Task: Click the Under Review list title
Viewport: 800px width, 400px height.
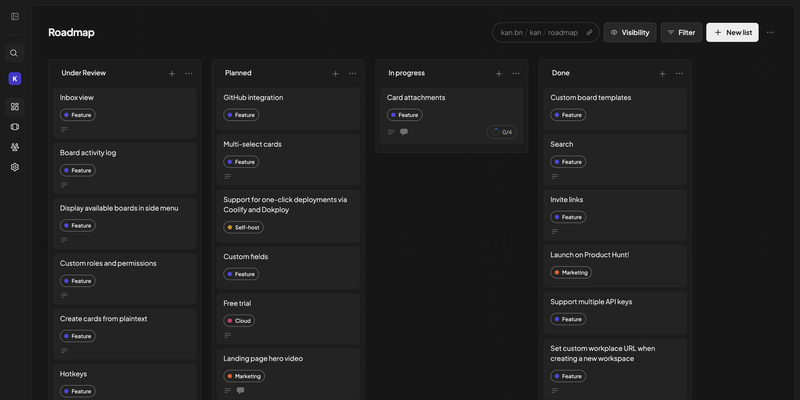Action: (x=84, y=73)
